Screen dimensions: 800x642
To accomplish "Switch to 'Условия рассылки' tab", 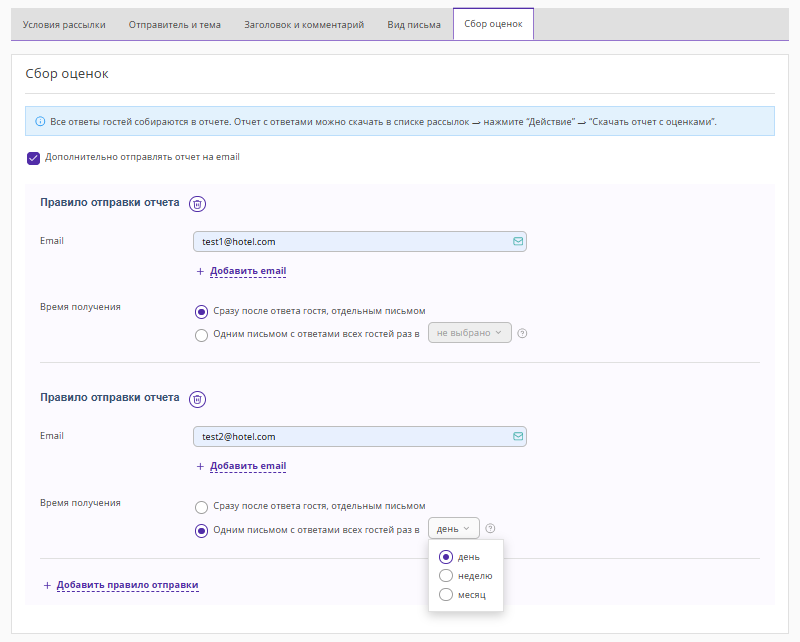I will pos(64,24).
